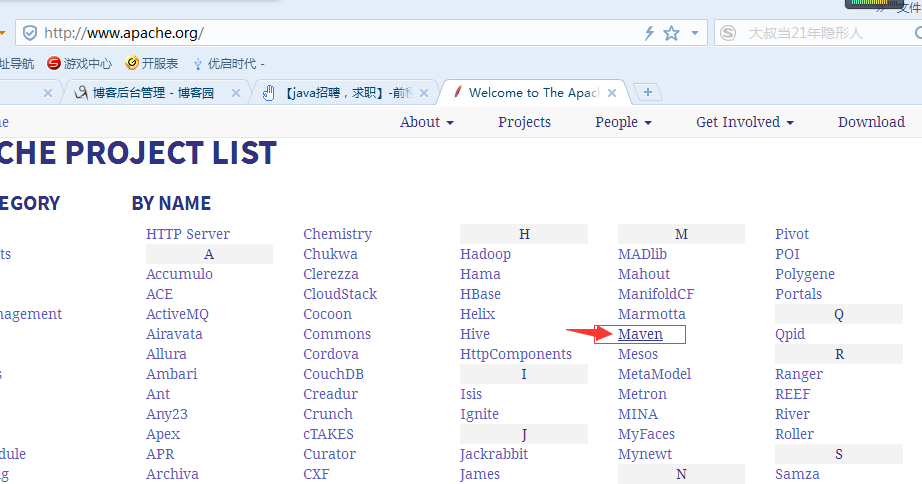Open 游戏中心 bookmark
922x484 pixels.
click(x=79, y=64)
